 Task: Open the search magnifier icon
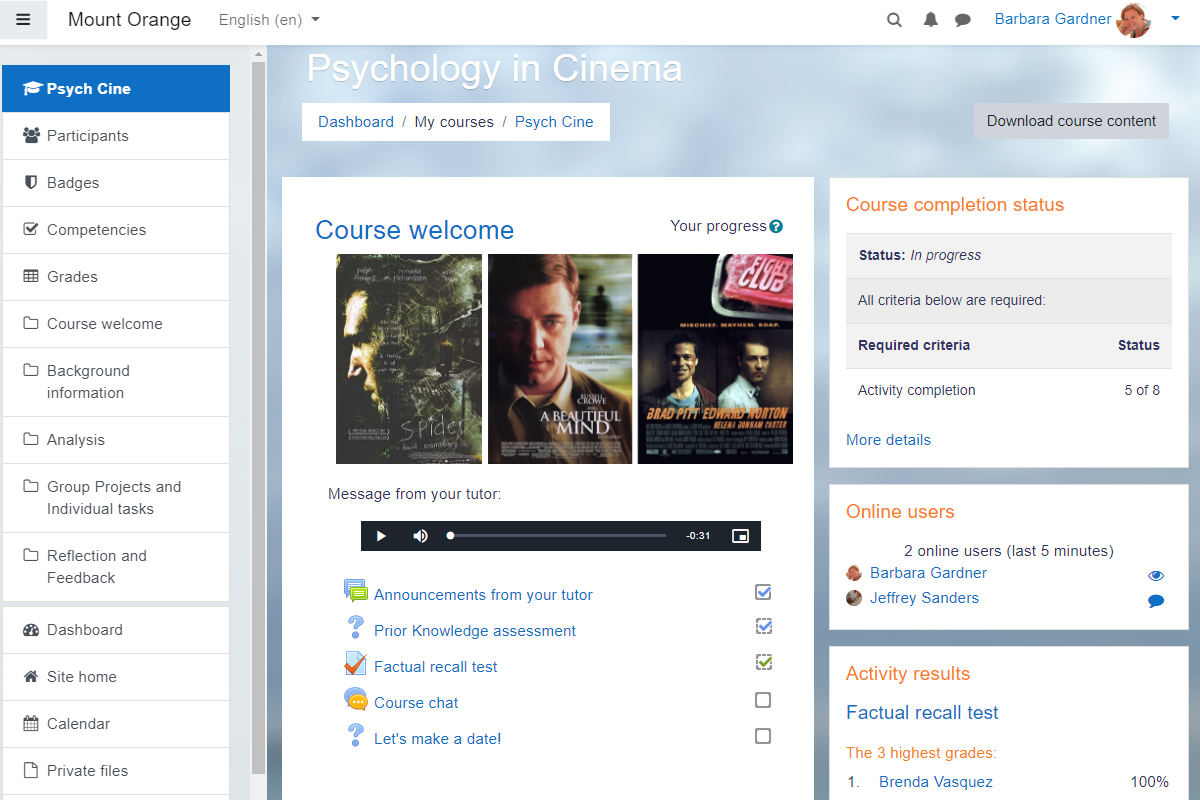click(x=895, y=20)
